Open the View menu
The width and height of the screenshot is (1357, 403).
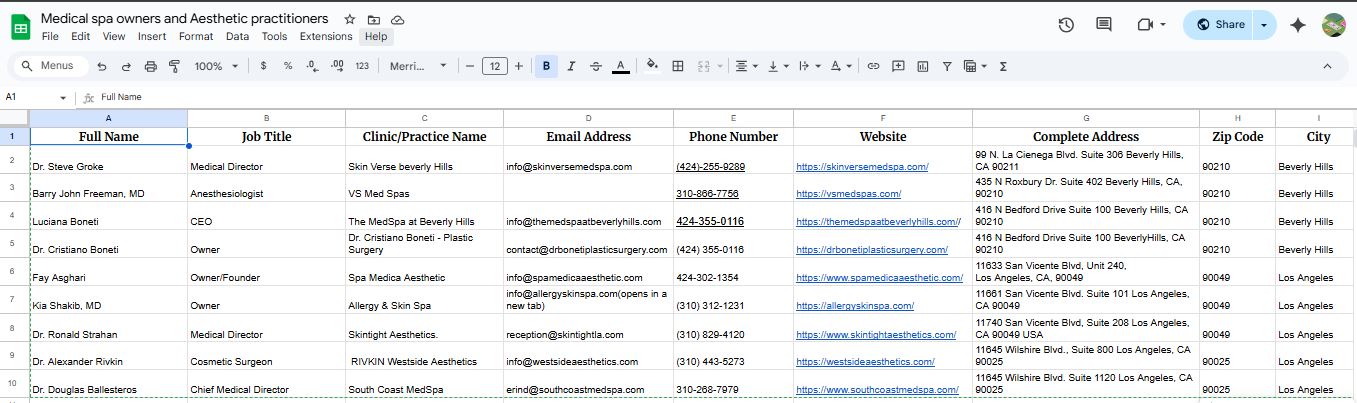(x=114, y=36)
